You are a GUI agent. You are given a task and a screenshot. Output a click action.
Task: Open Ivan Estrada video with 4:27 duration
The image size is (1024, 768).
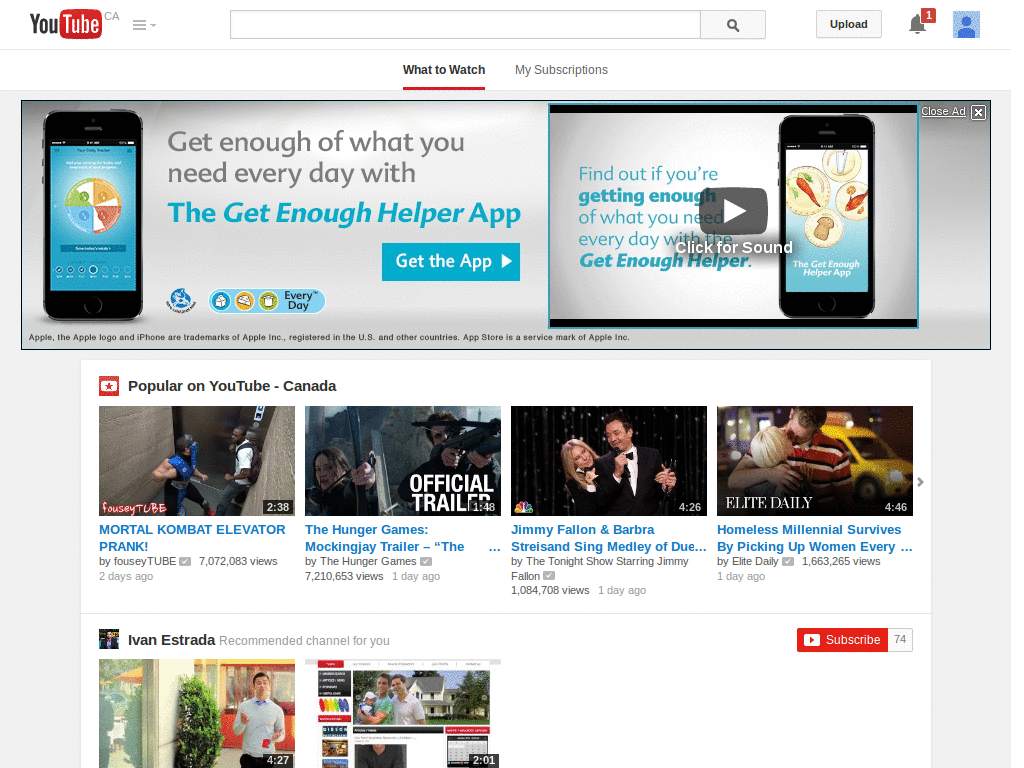point(197,713)
